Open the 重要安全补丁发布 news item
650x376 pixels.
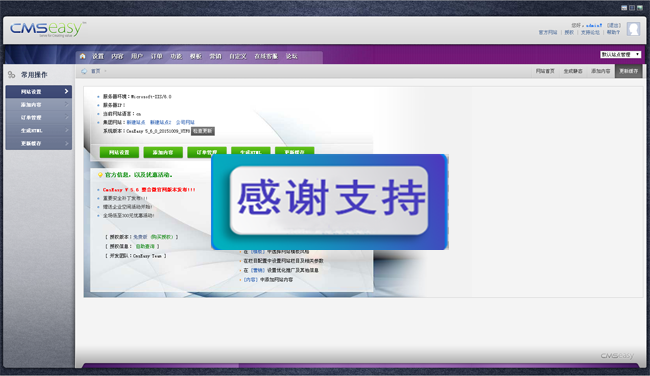125,199
